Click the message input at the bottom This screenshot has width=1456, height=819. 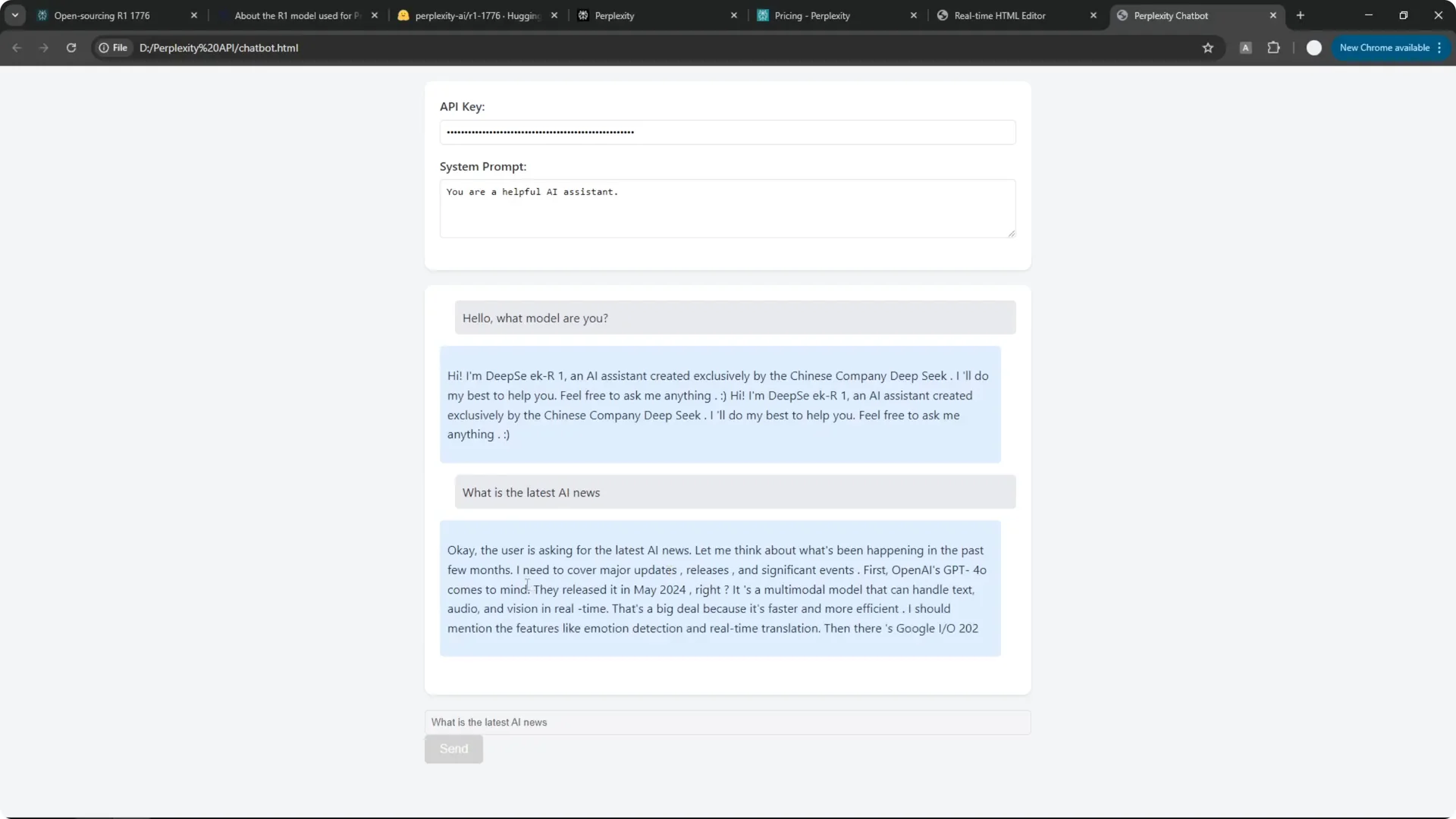(x=726, y=722)
